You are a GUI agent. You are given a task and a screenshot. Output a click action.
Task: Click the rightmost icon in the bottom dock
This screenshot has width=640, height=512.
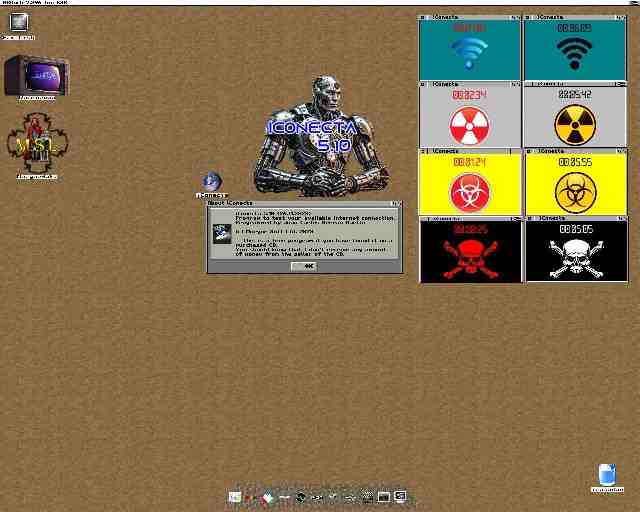click(400, 496)
